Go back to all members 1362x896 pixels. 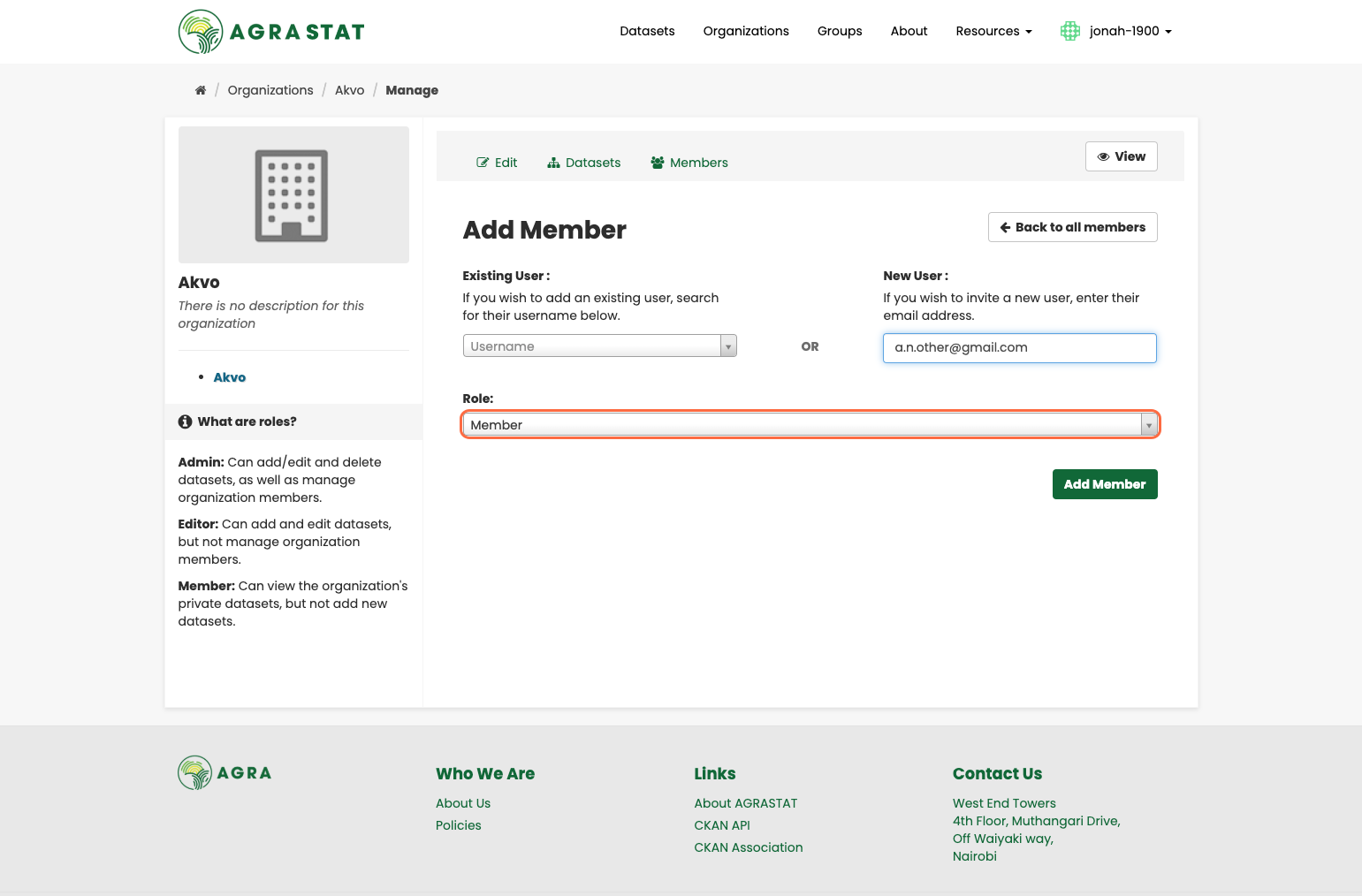pos(1073,227)
